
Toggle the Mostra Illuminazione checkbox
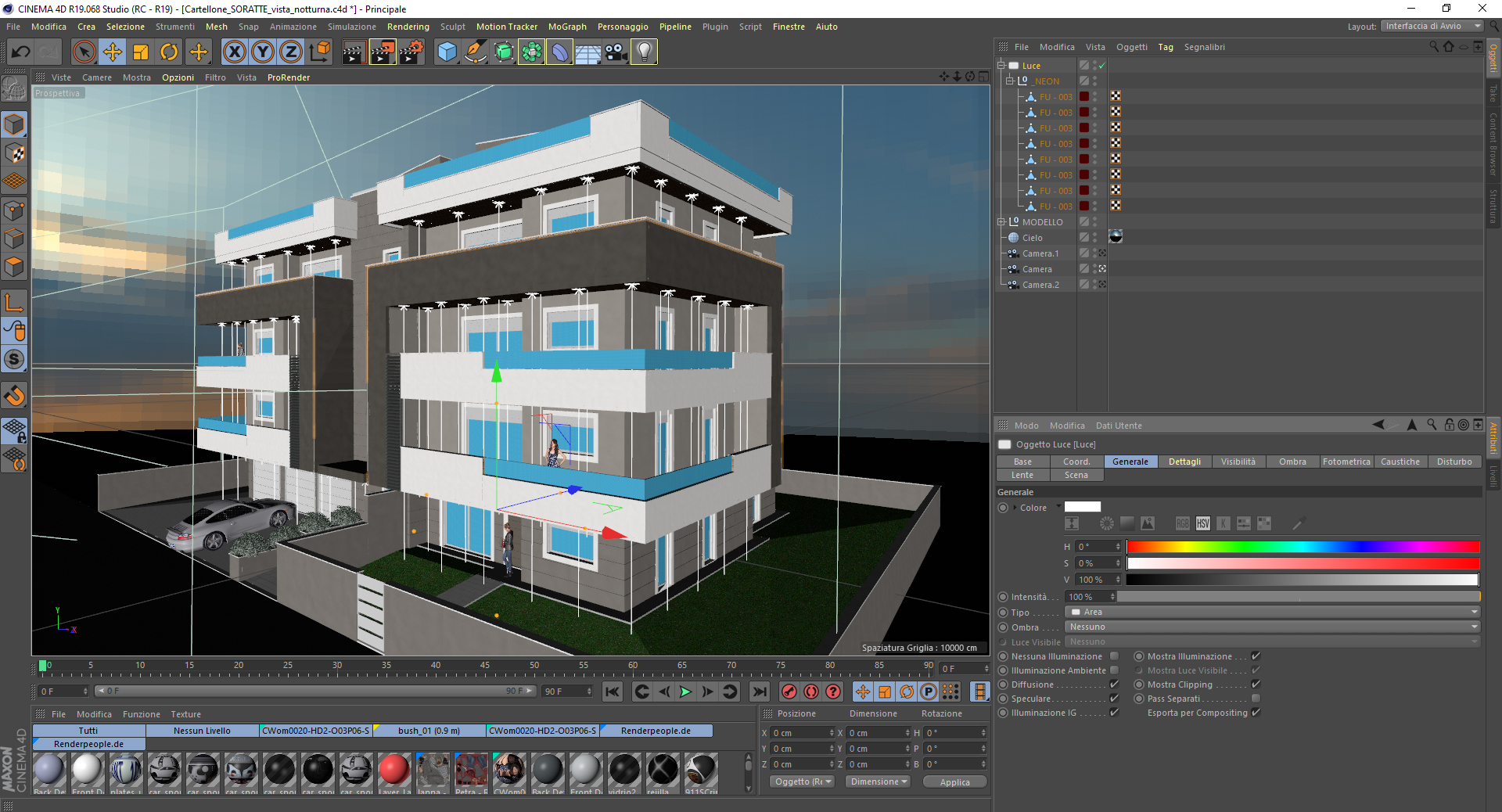pos(1256,656)
